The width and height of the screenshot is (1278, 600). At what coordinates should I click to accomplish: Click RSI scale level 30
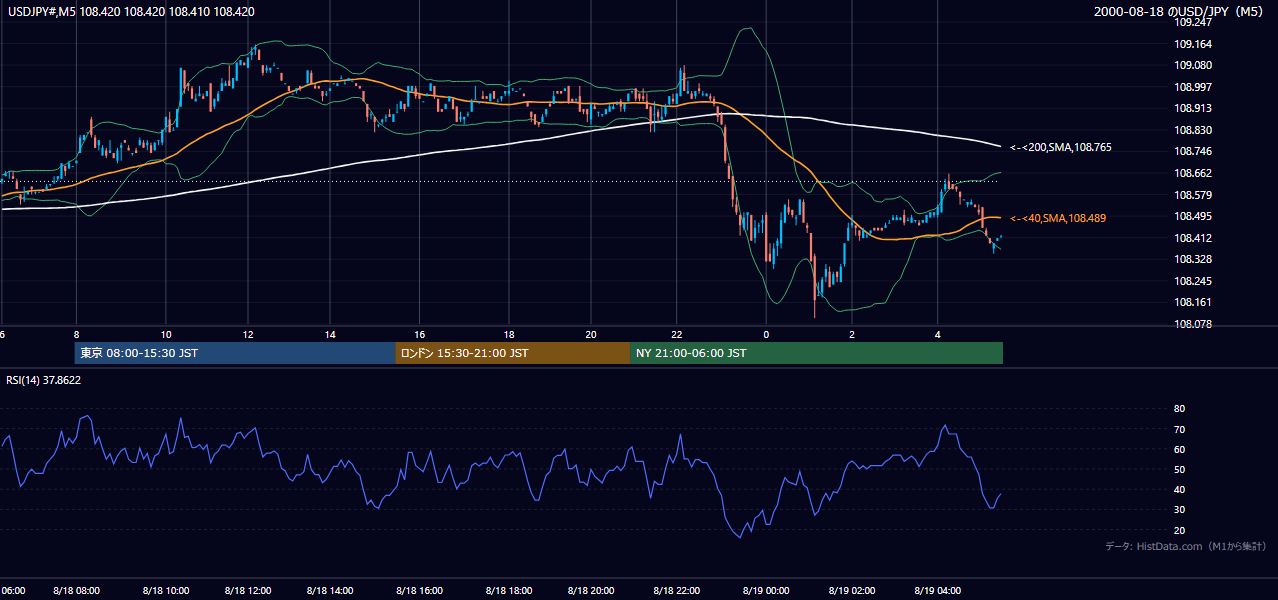point(1180,510)
